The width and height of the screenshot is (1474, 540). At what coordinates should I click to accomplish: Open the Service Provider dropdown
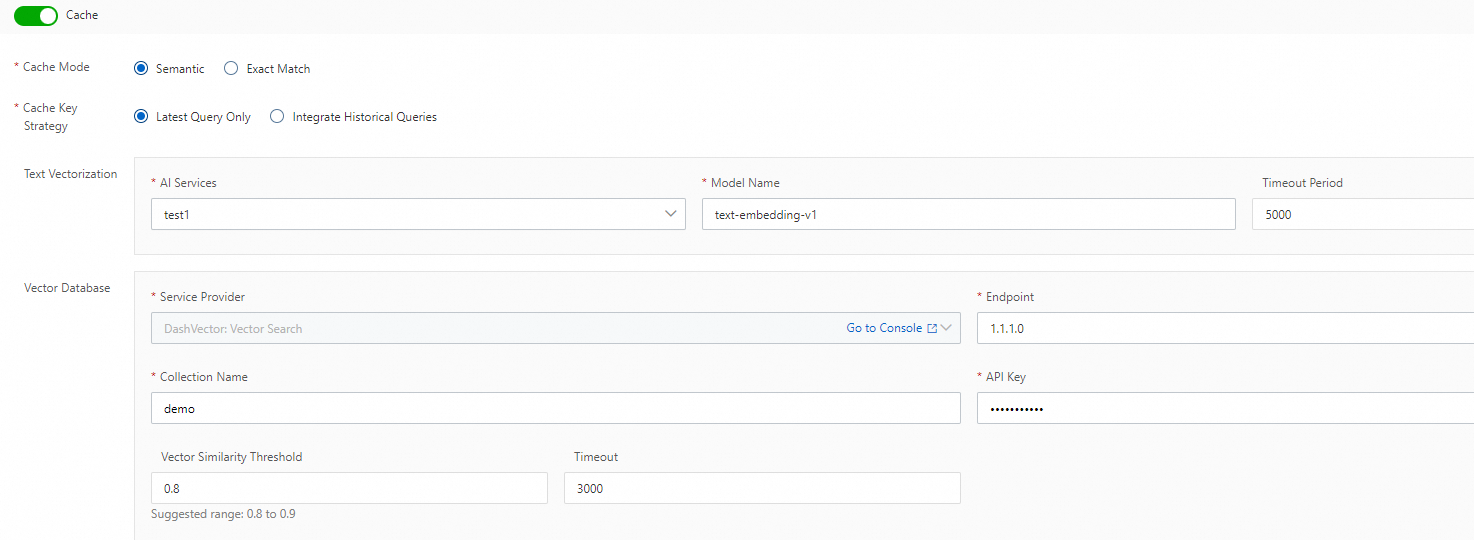(x=490, y=328)
